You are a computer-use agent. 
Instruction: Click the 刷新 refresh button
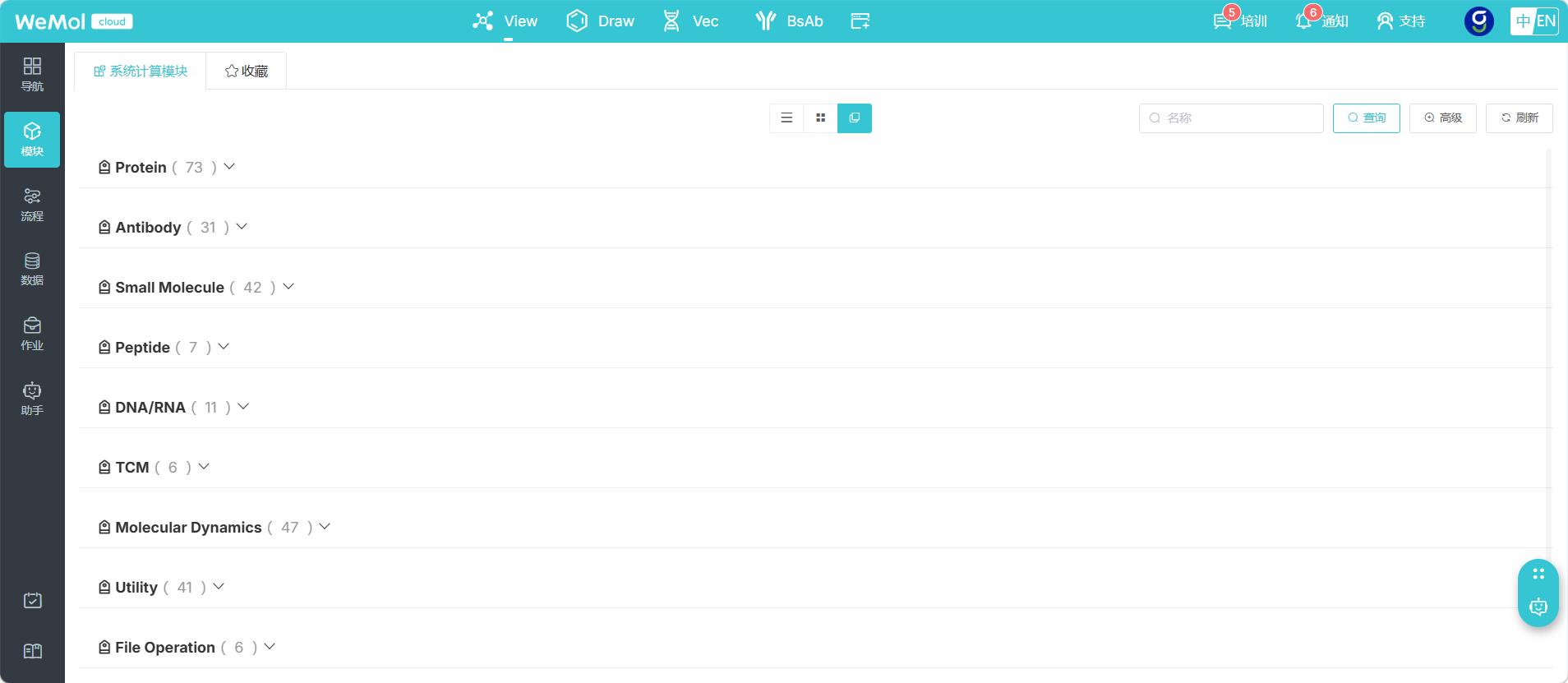[x=1519, y=118]
